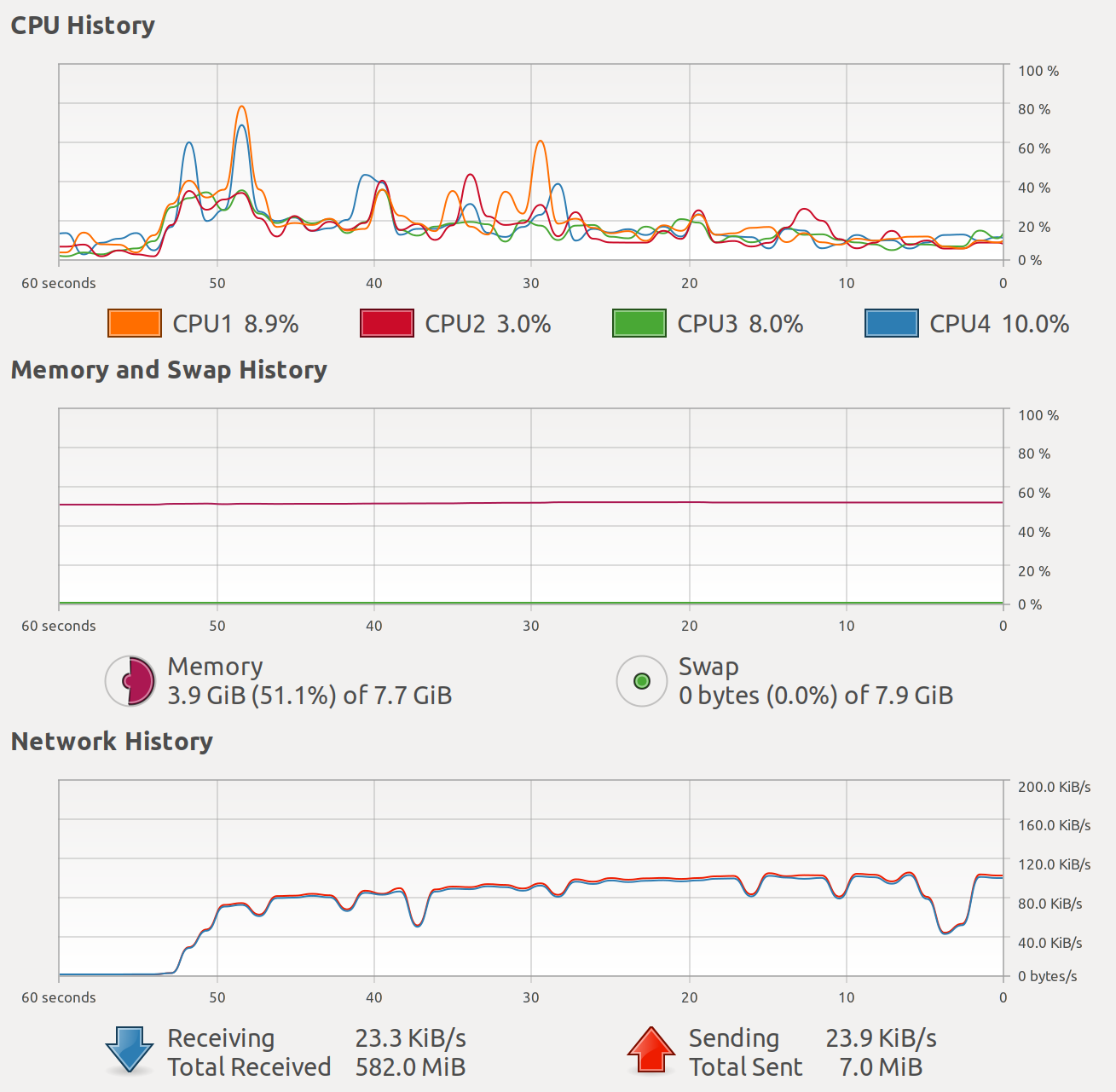The width and height of the screenshot is (1116, 1092).
Task: Click the CPU2 red color swatch
Action: pos(387,324)
